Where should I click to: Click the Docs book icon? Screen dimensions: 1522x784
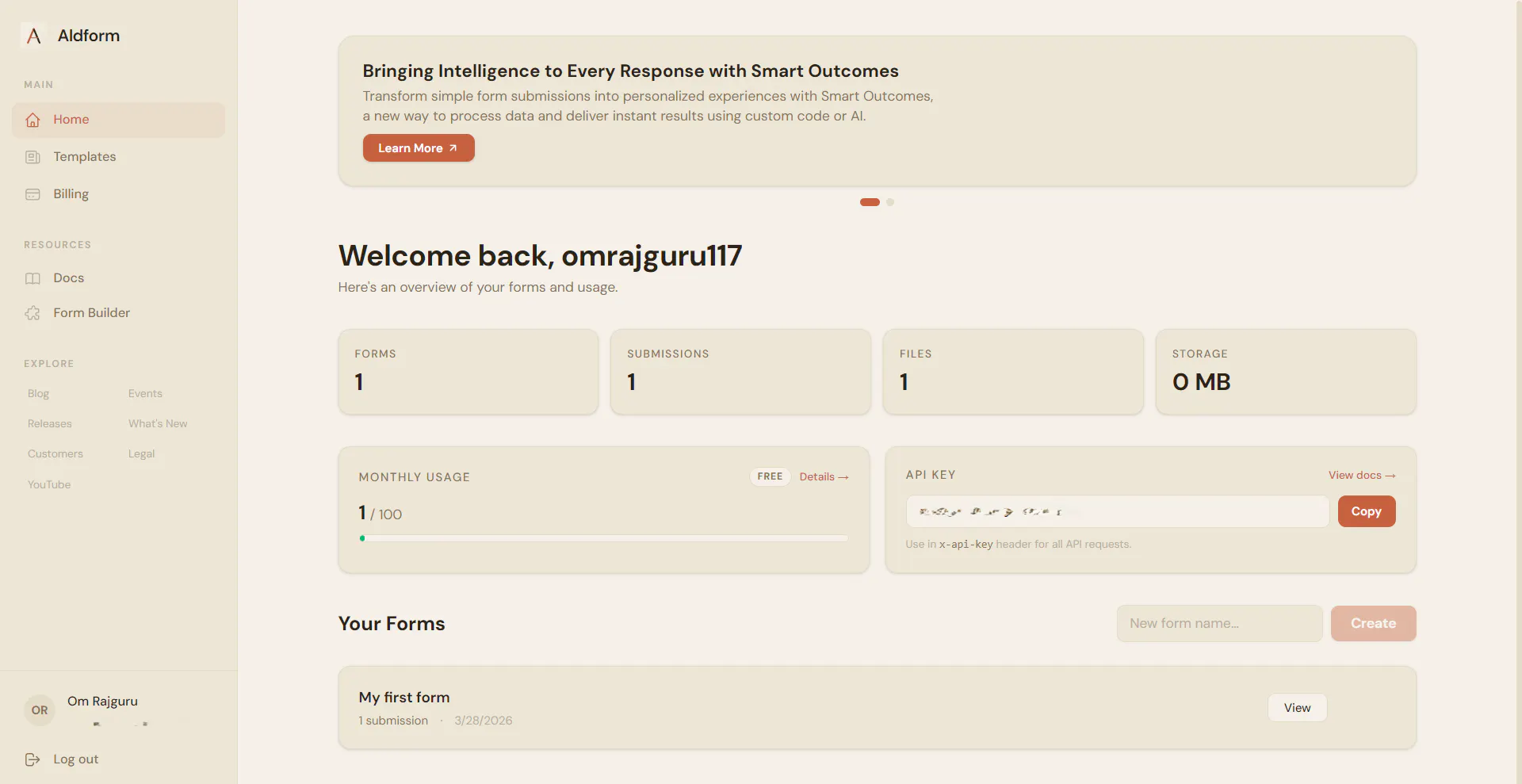coord(33,278)
